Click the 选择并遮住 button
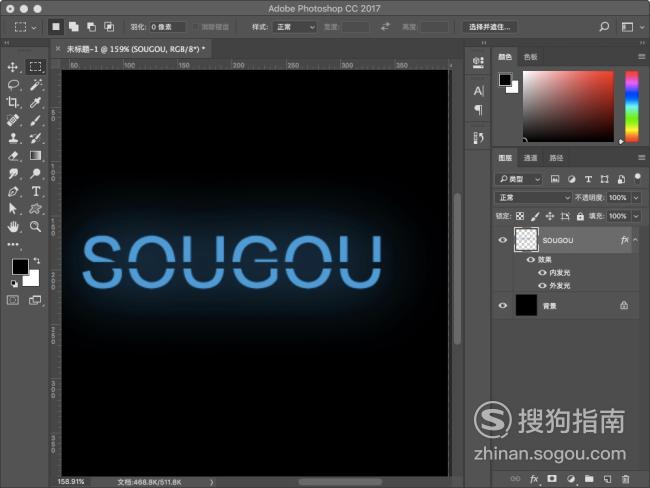 click(490, 27)
